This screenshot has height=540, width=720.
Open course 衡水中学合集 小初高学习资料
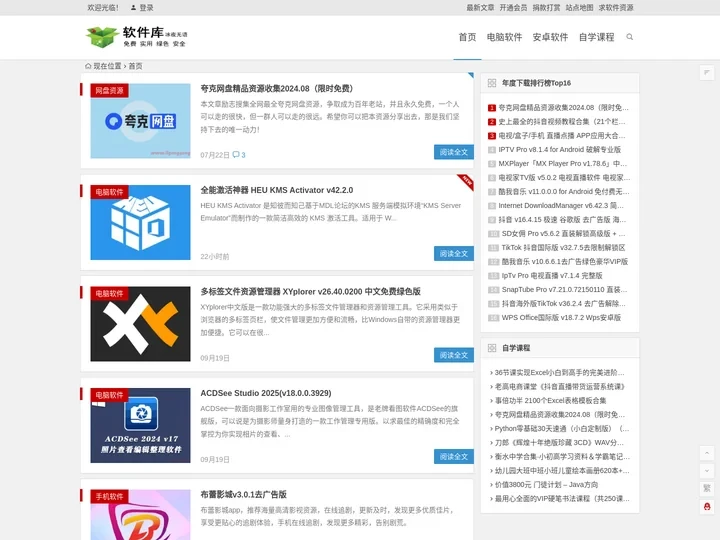click(562, 456)
